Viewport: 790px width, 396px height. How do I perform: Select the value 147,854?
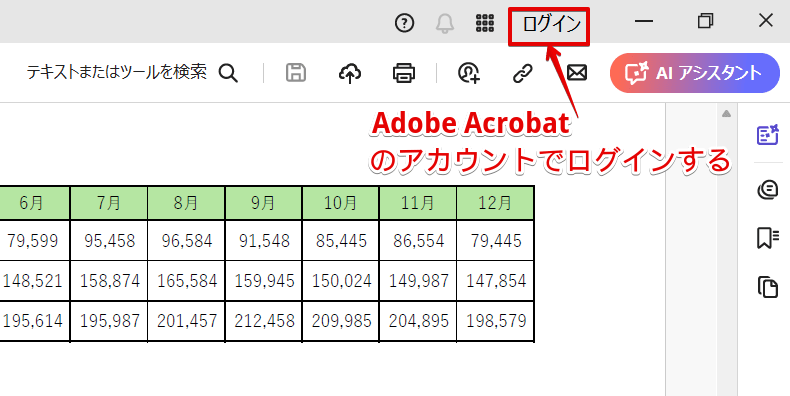click(496, 281)
